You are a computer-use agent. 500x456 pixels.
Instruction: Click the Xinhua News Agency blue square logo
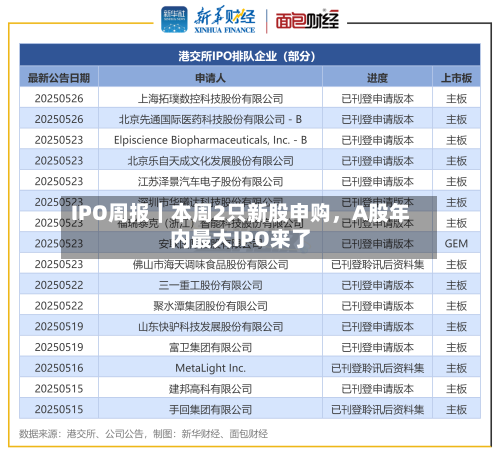pyautogui.click(x=174, y=19)
